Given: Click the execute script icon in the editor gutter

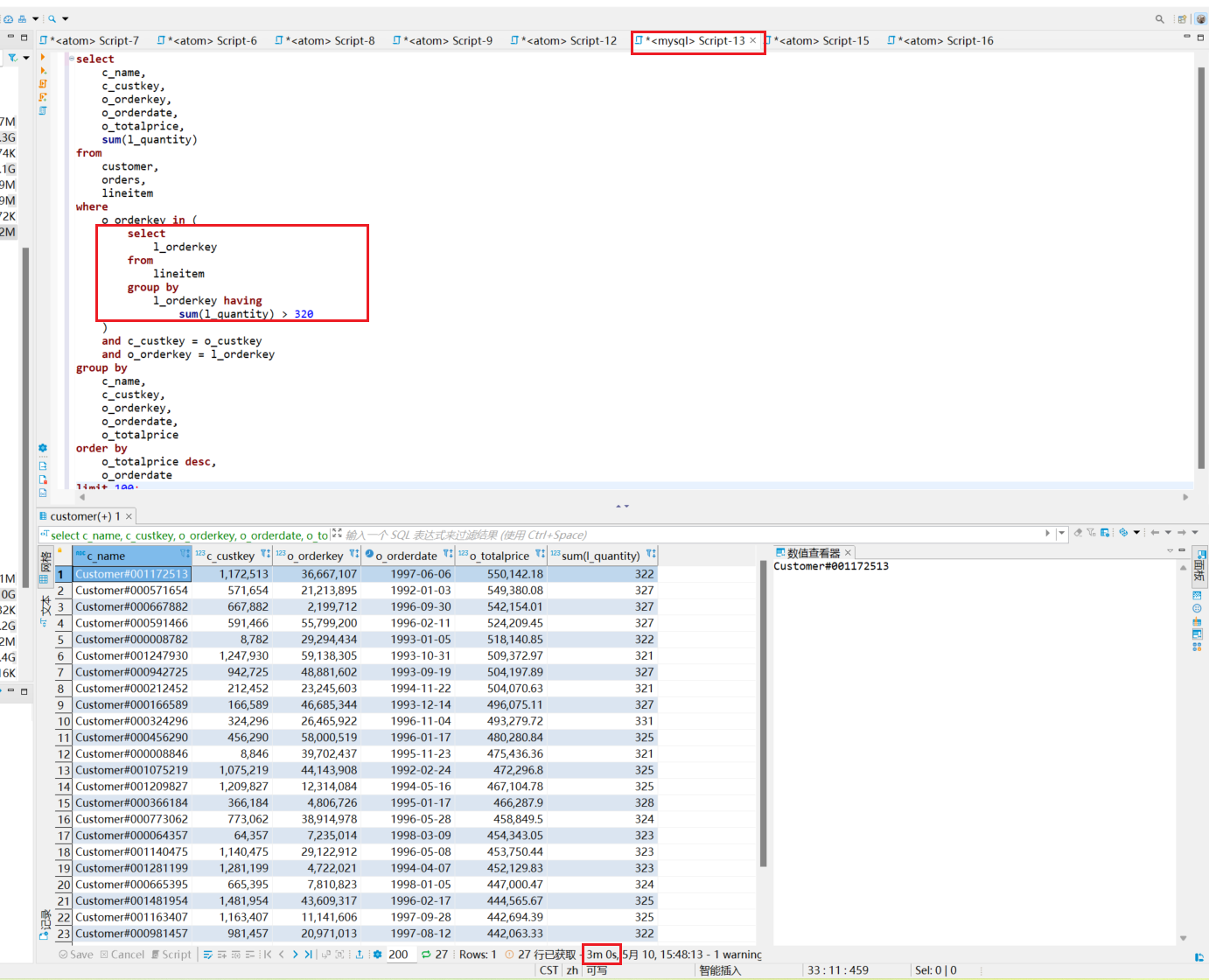Looking at the screenshot, I should pyautogui.click(x=43, y=84).
